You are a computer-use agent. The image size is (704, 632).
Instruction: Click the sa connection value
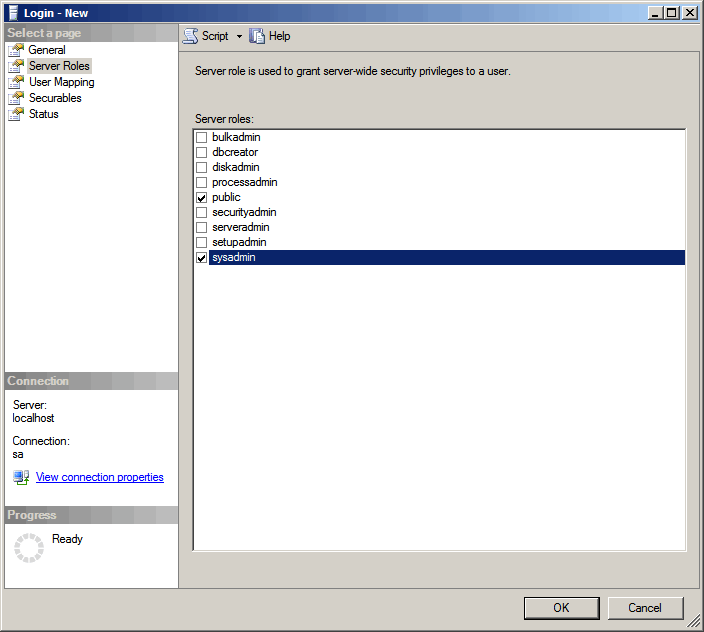pyautogui.click(x=18, y=454)
